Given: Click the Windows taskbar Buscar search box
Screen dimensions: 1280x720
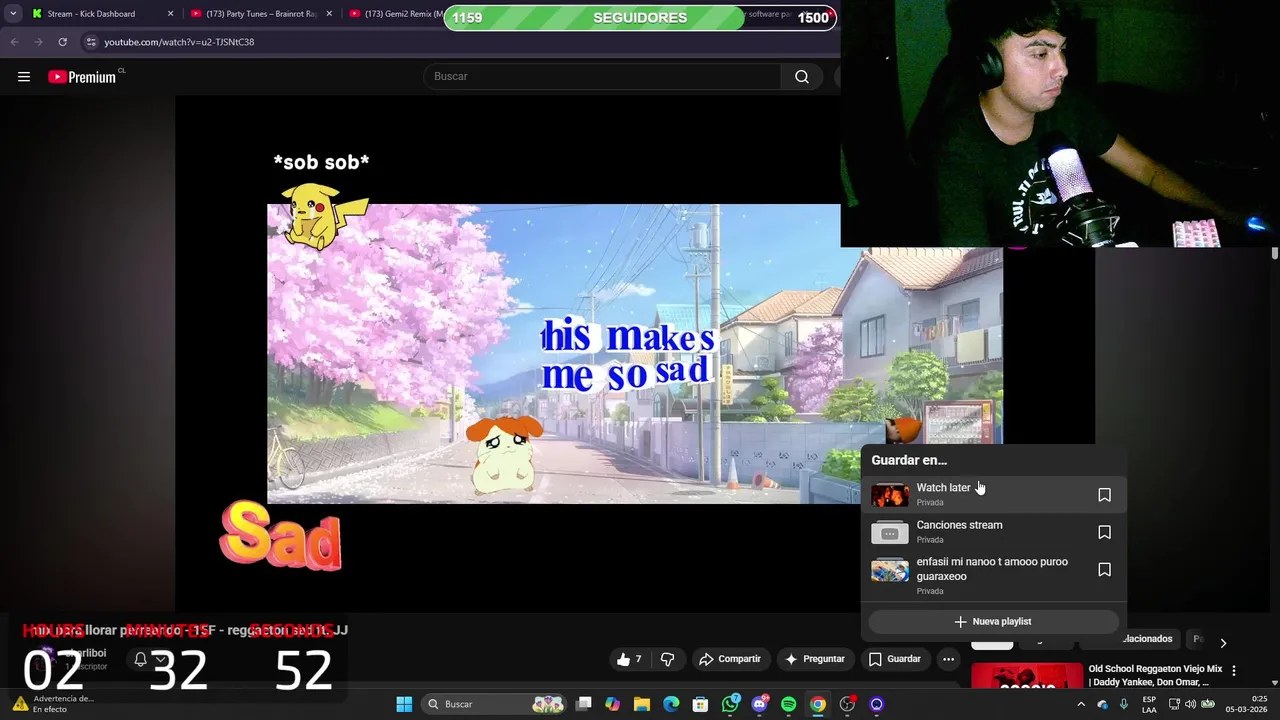Looking at the screenshot, I should tap(494, 704).
